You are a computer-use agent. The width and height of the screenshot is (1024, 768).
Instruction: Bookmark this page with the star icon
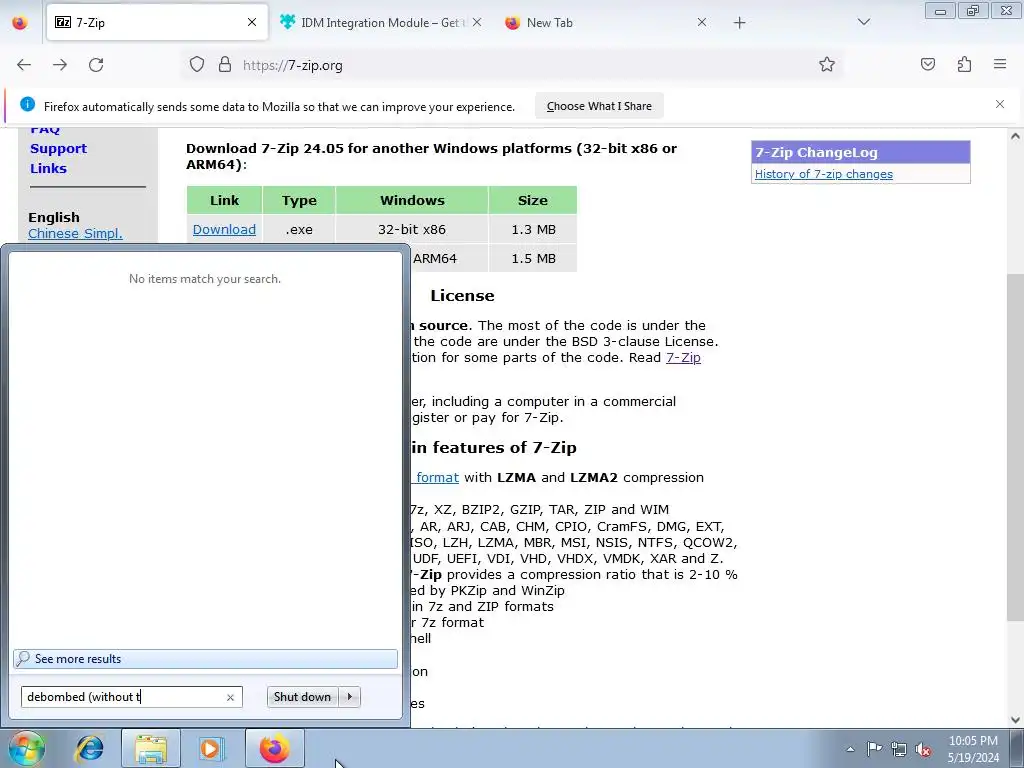pos(827,64)
